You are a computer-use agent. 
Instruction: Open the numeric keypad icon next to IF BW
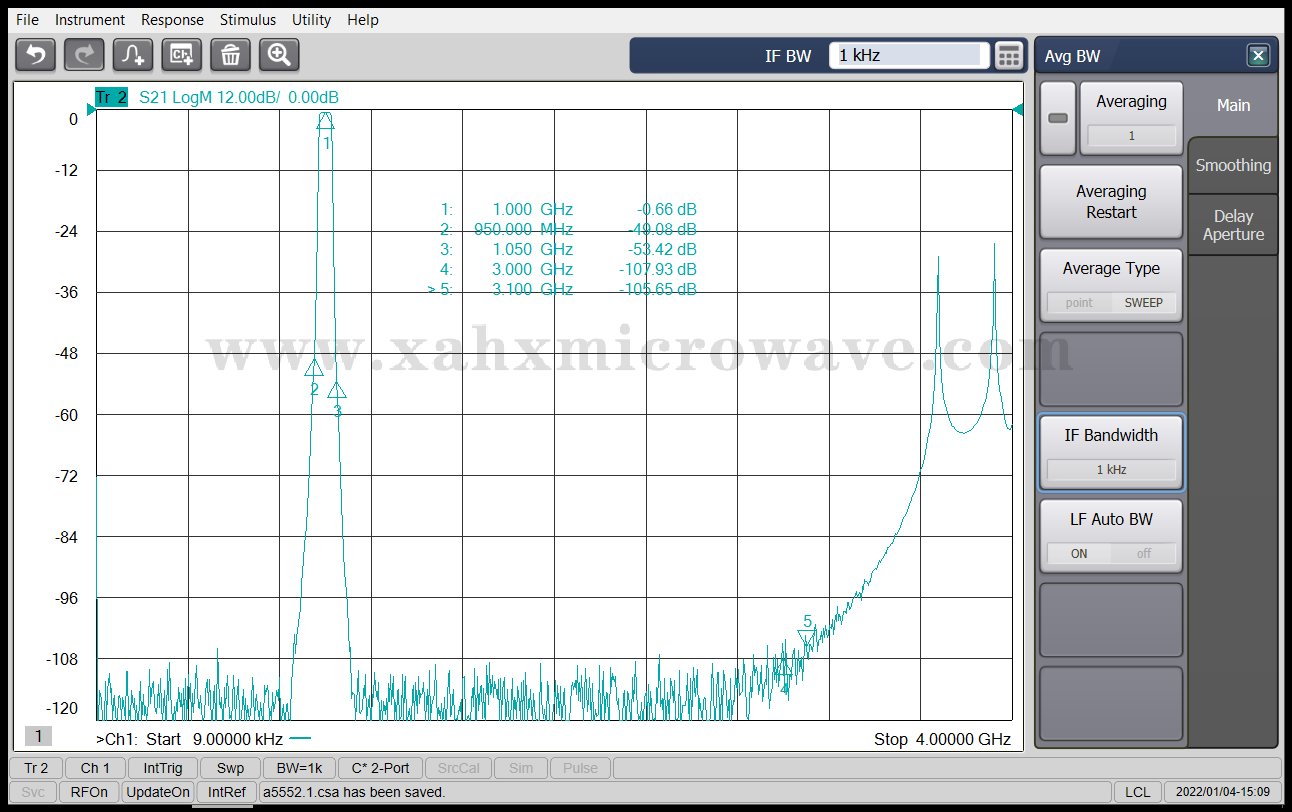coord(1009,56)
